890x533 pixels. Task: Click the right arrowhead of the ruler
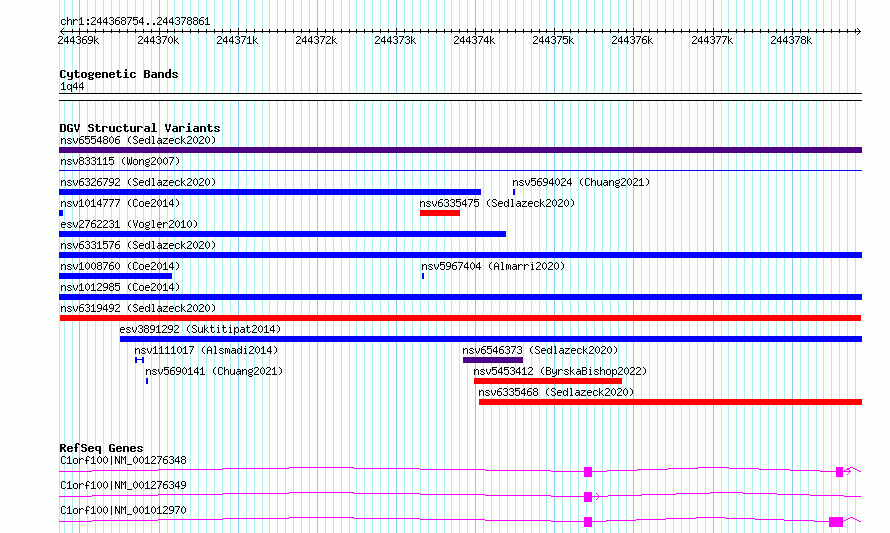point(858,31)
